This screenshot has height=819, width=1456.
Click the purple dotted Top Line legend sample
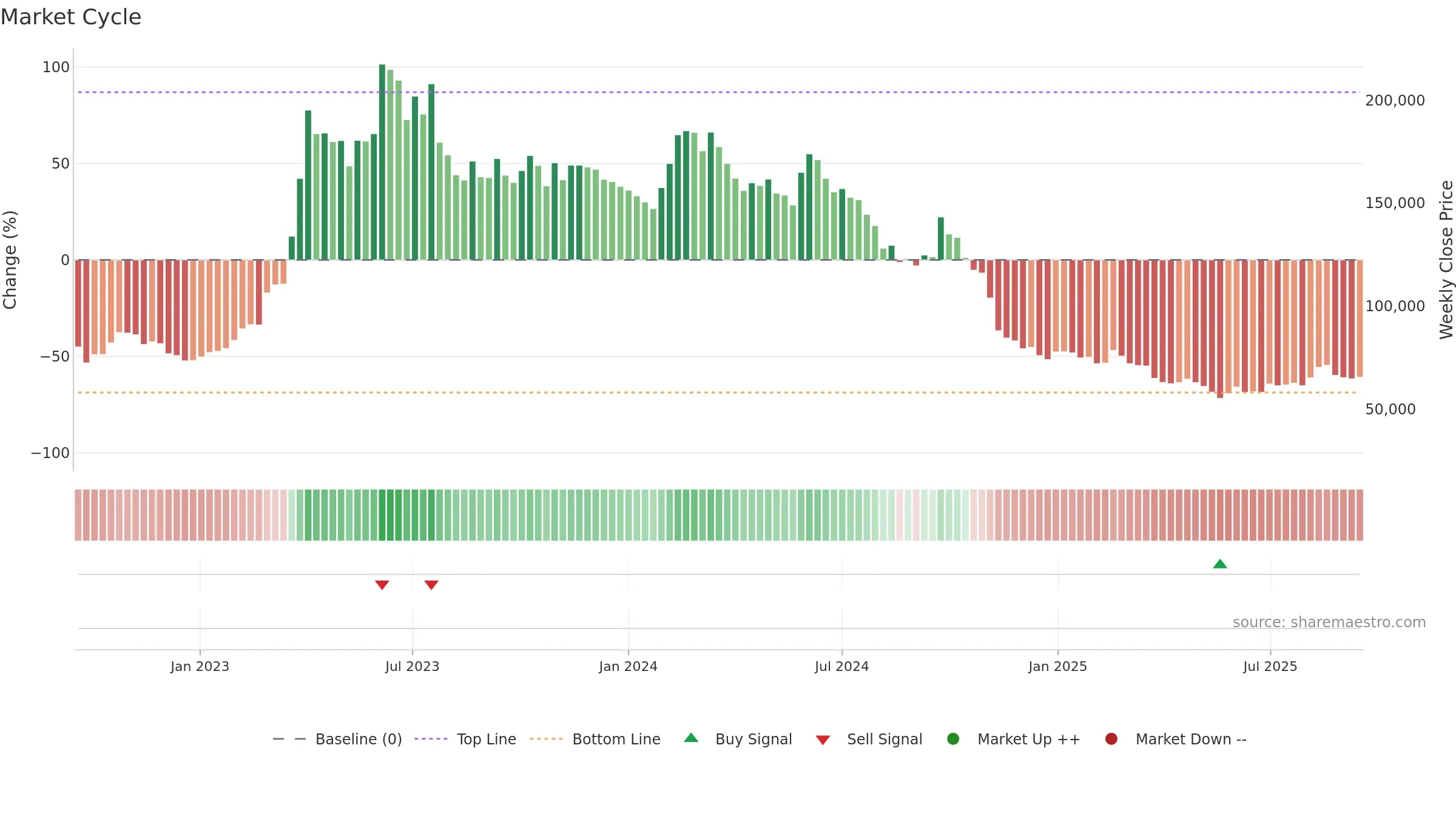click(x=431, y=739)
